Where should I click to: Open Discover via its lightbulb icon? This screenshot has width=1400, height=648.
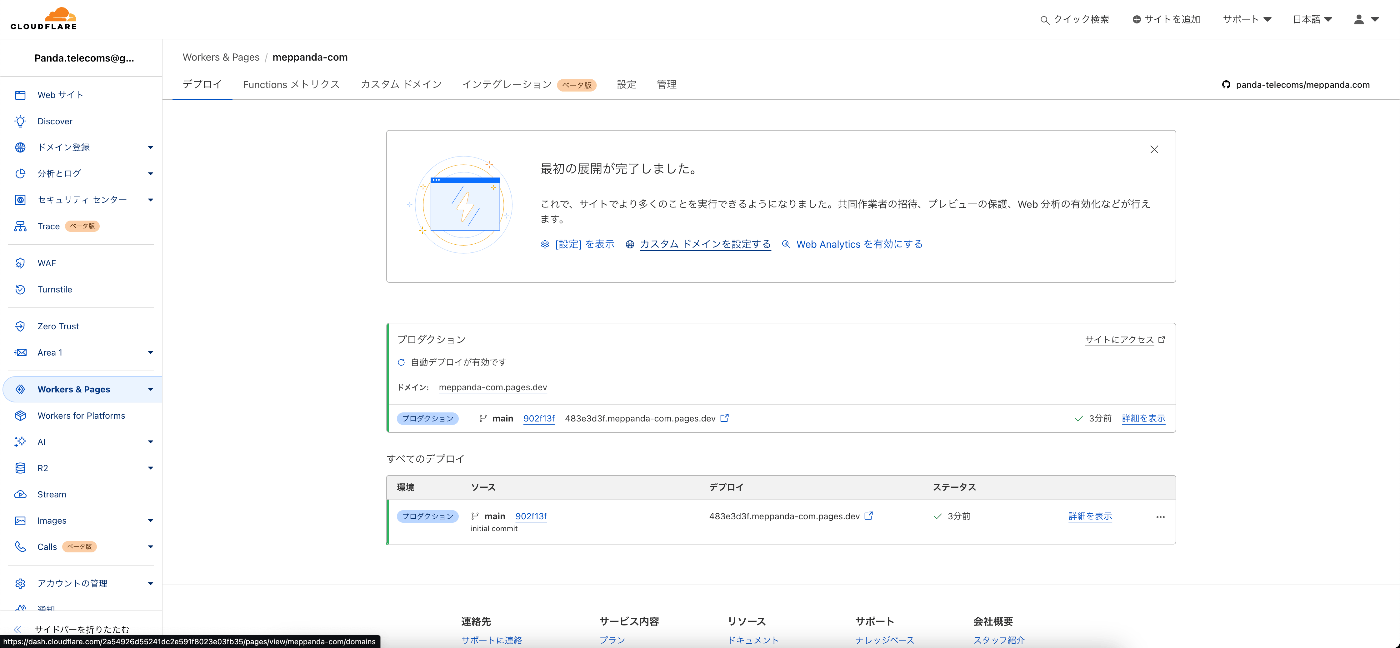(20, 121)
